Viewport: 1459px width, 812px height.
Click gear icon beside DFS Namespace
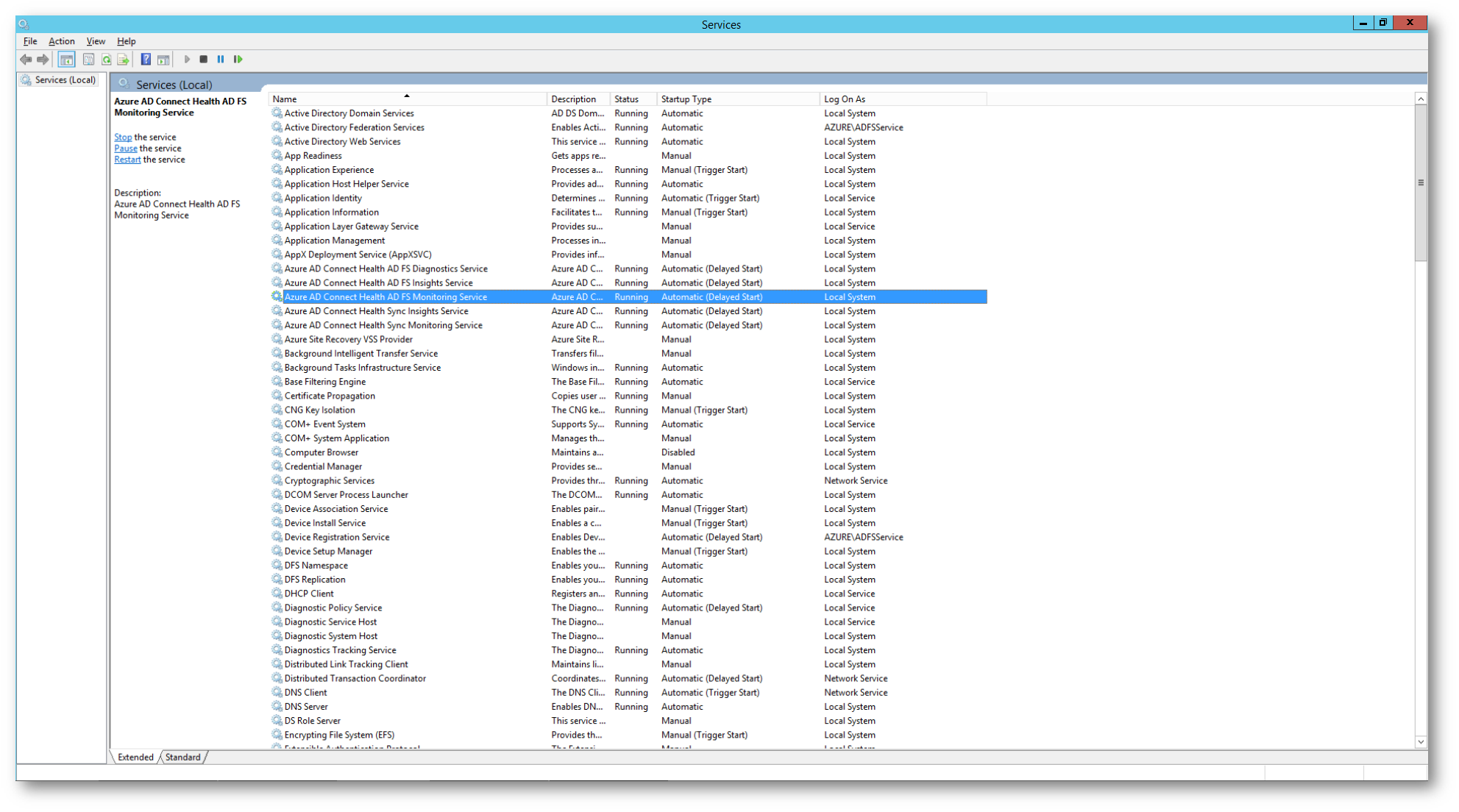click(x=277, y=565)
